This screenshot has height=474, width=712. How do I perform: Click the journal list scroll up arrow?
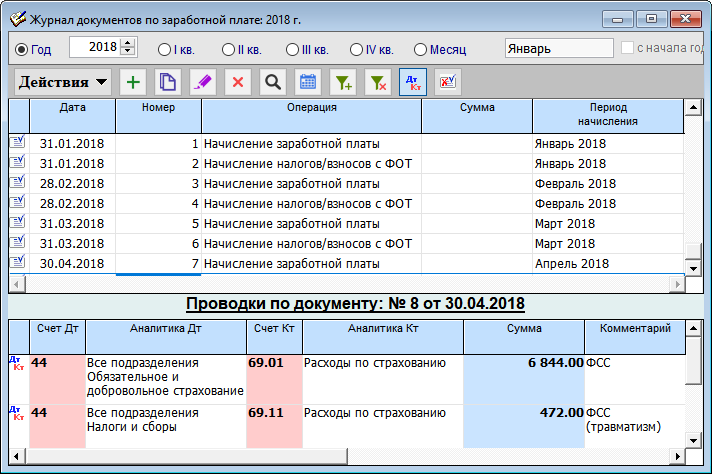click(693, 108)
